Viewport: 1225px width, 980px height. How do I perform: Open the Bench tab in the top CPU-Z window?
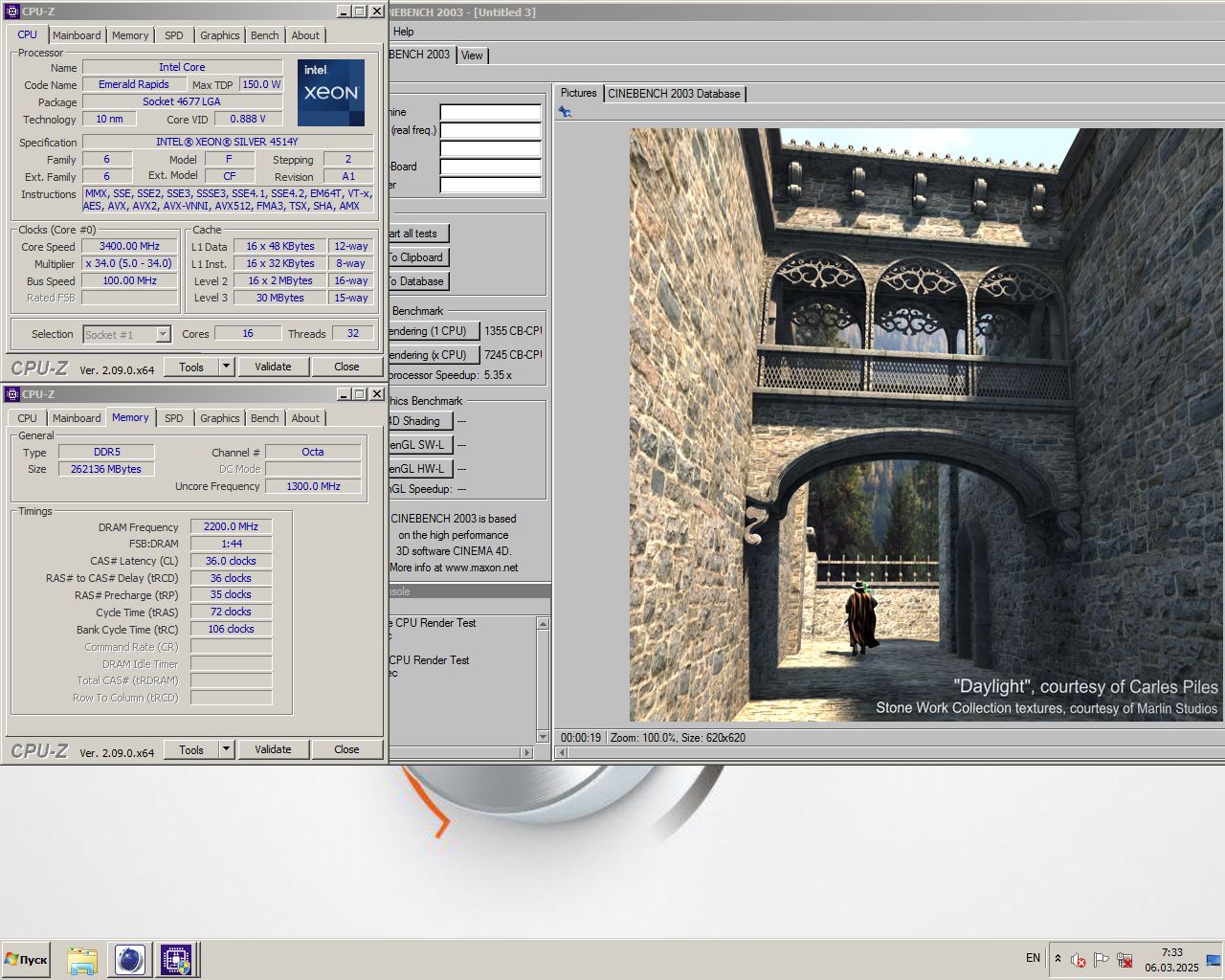[265, 35]
